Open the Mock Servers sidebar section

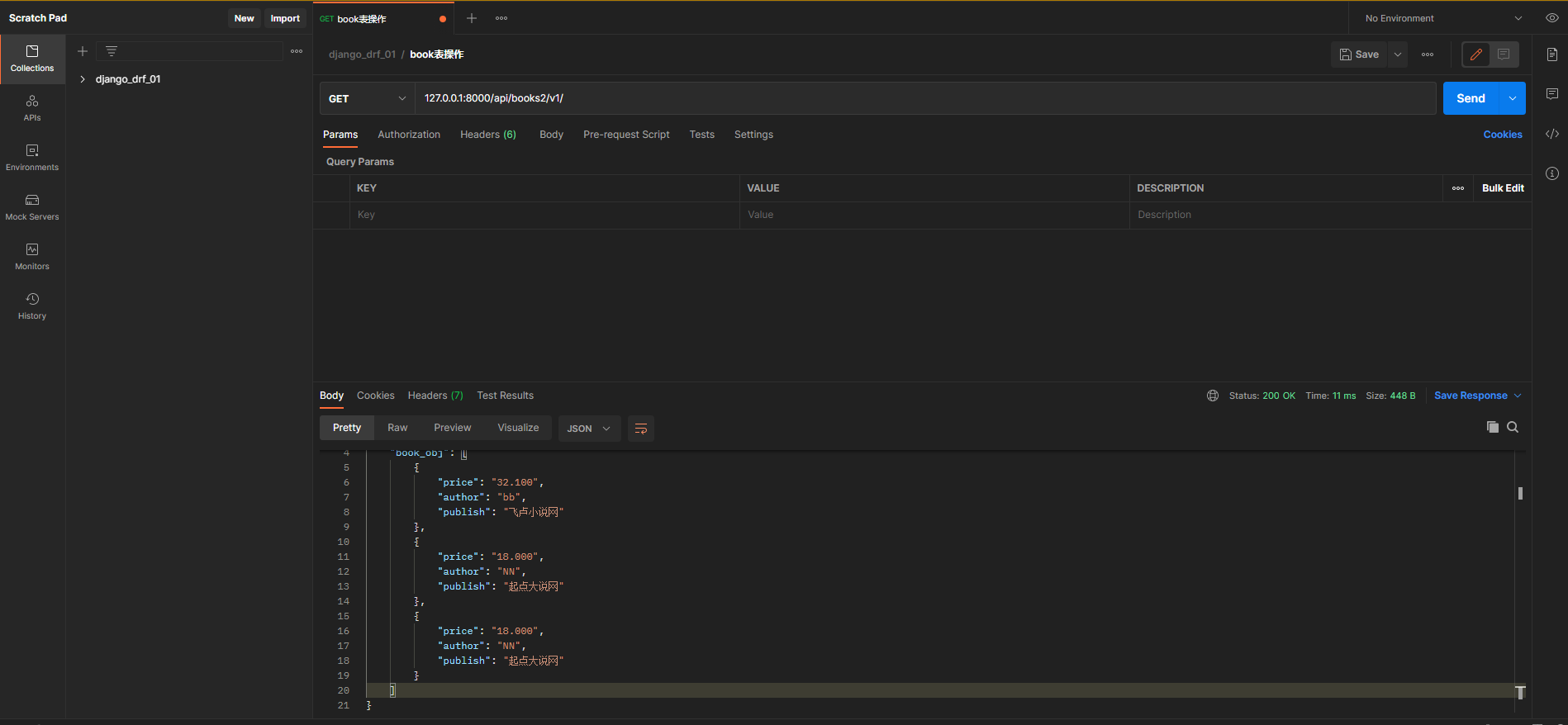32,207
